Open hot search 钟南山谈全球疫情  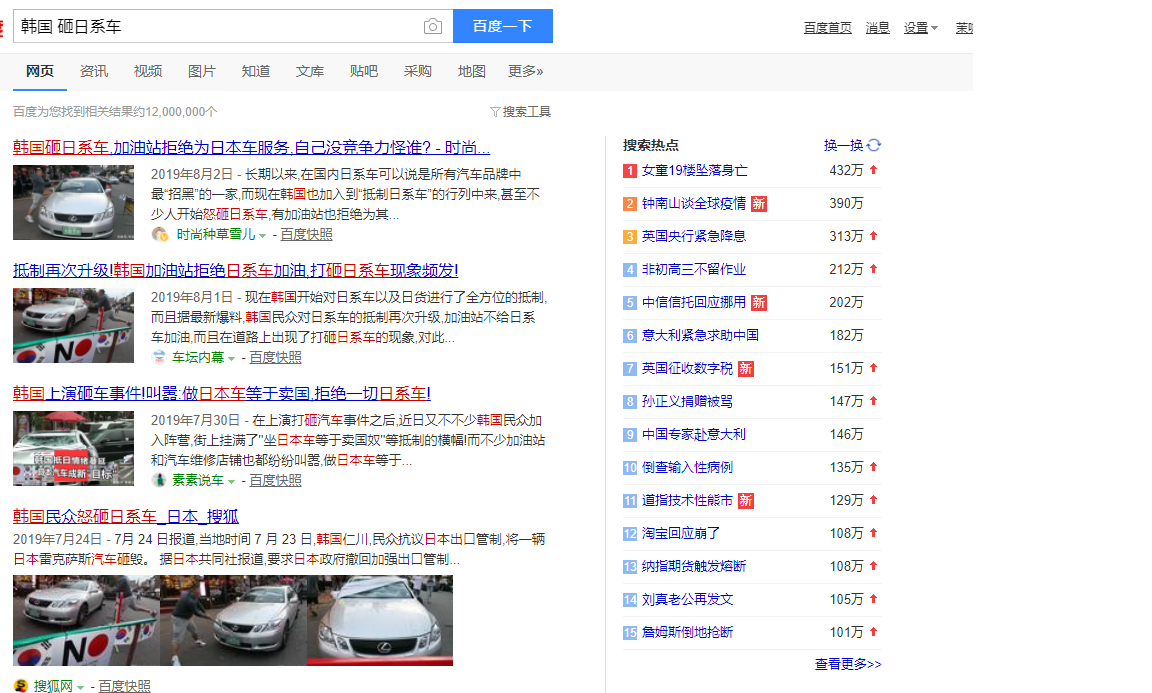coord(694,204)
